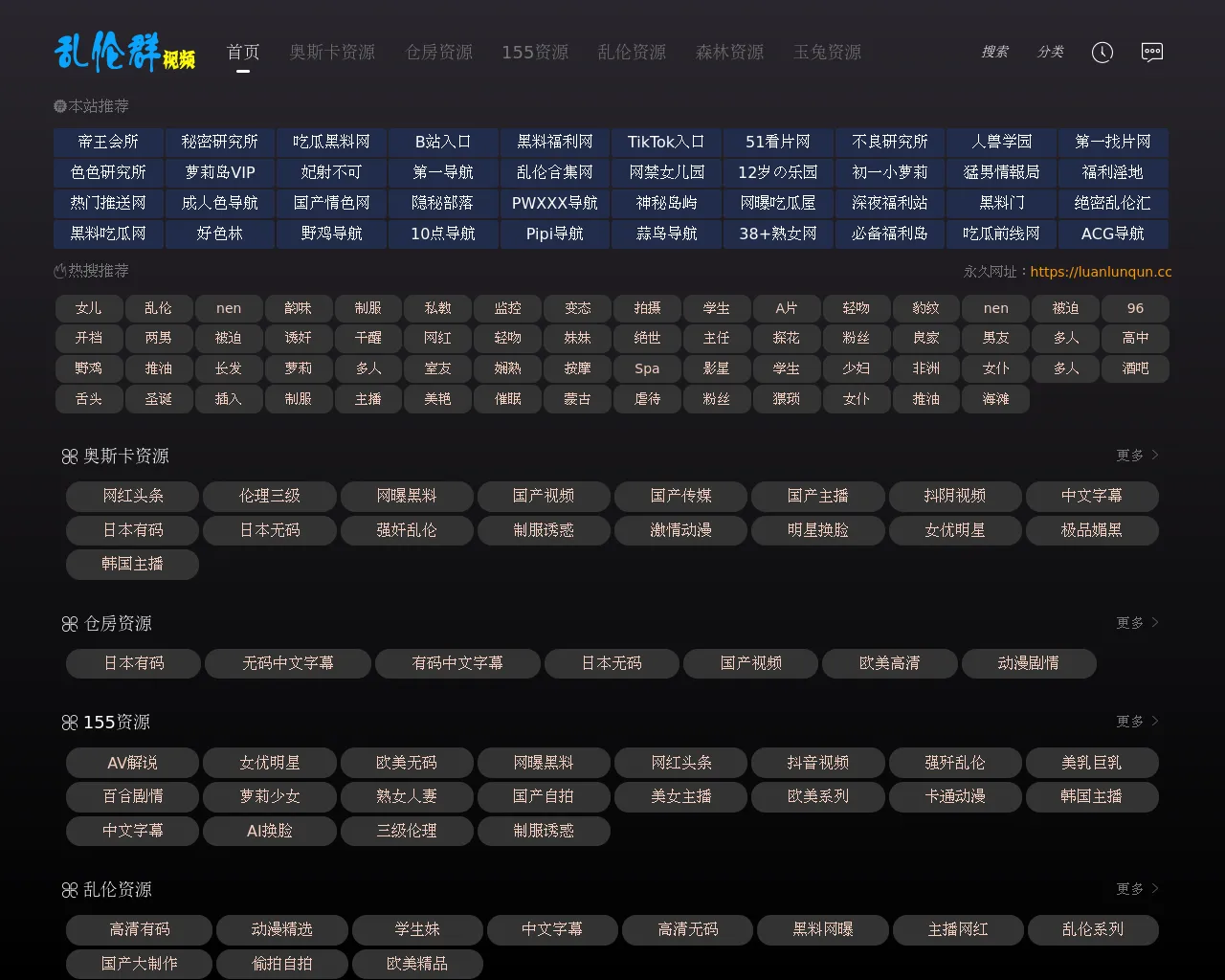Viewport: 1225px width, 980px height.
Task: Open the Pipi导航 recommended link
Action: (x=555, y=234)
